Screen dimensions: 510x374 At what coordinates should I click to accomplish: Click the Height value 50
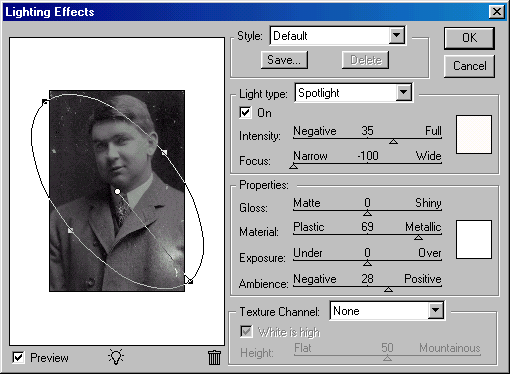pyautogui.click(x=387, y=348)
